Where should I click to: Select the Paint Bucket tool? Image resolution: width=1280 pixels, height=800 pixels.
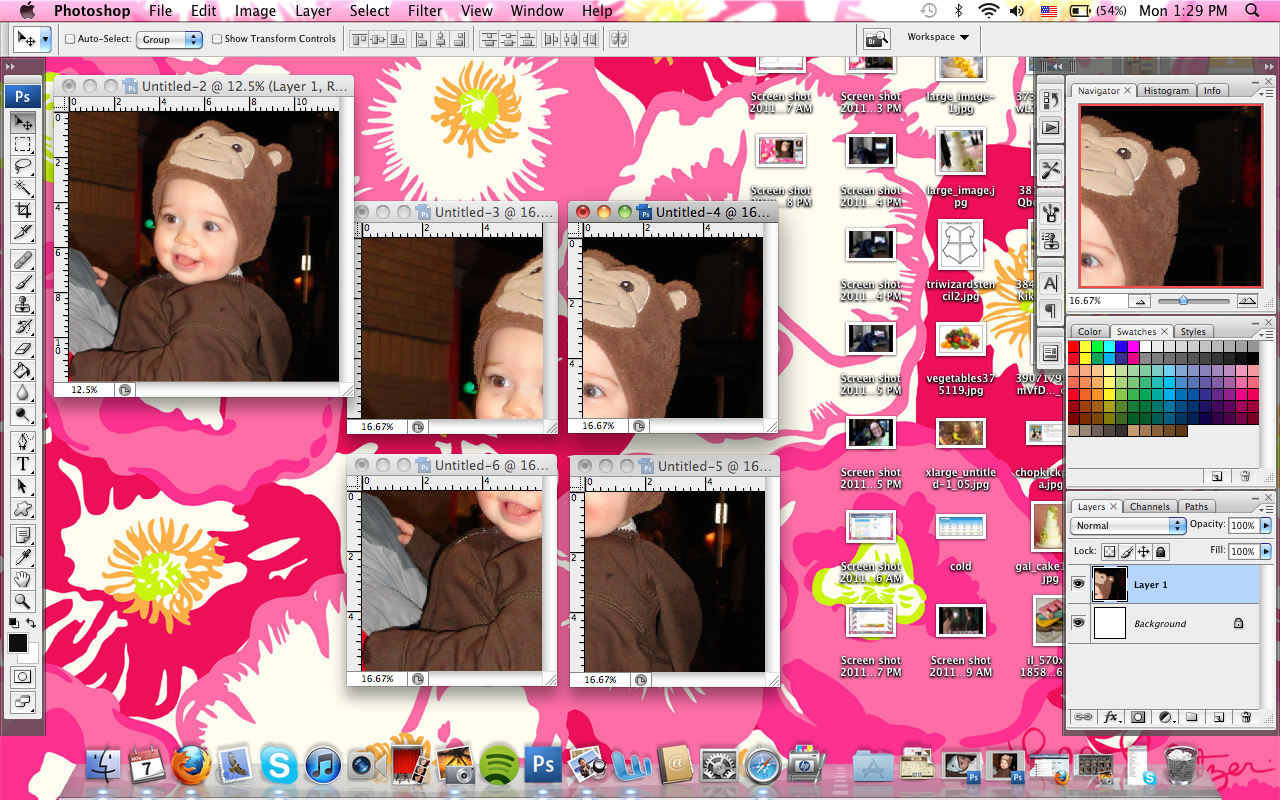pos(23,370)
